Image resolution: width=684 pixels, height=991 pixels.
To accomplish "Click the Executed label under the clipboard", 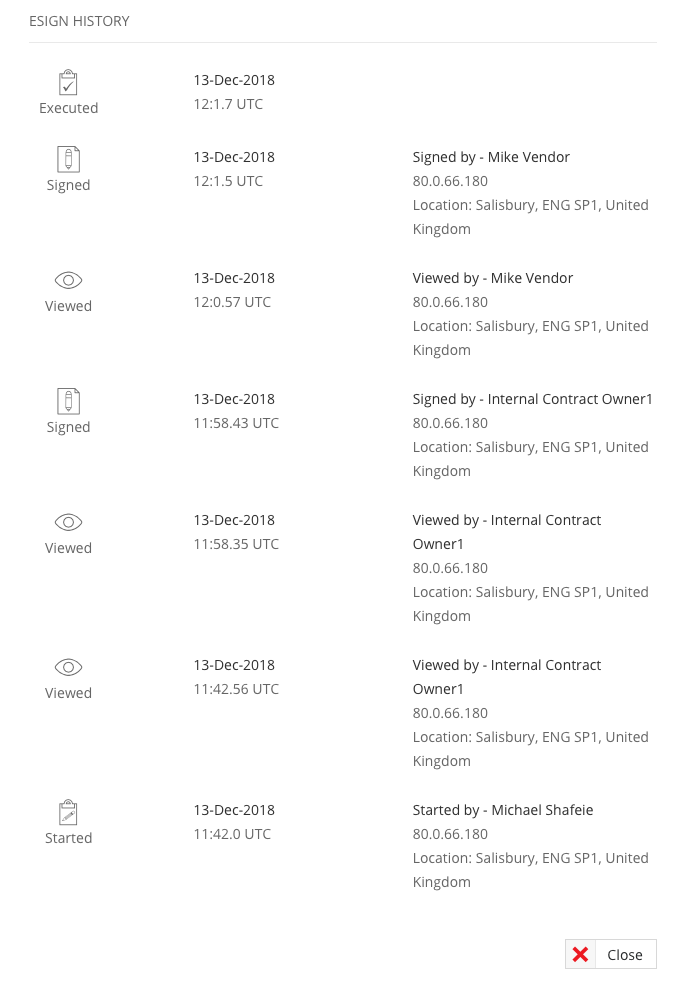I will 68,108.
